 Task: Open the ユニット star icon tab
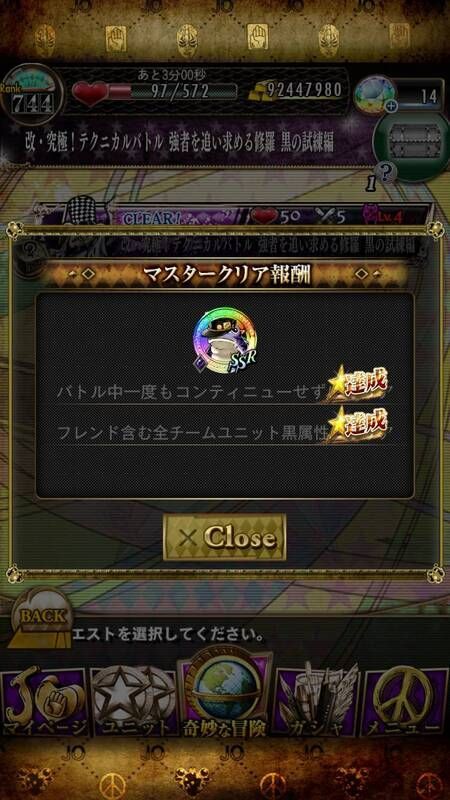click(135, 703)
